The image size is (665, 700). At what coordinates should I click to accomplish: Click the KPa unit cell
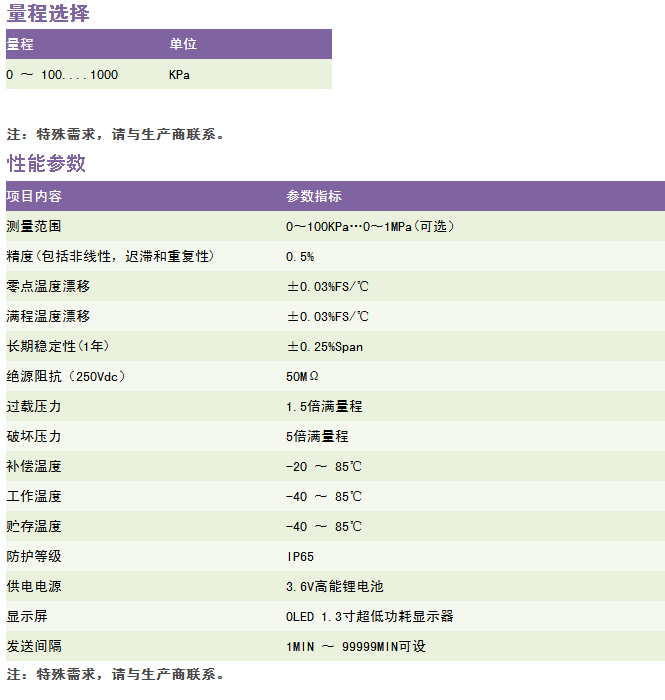tap(179, 75)
